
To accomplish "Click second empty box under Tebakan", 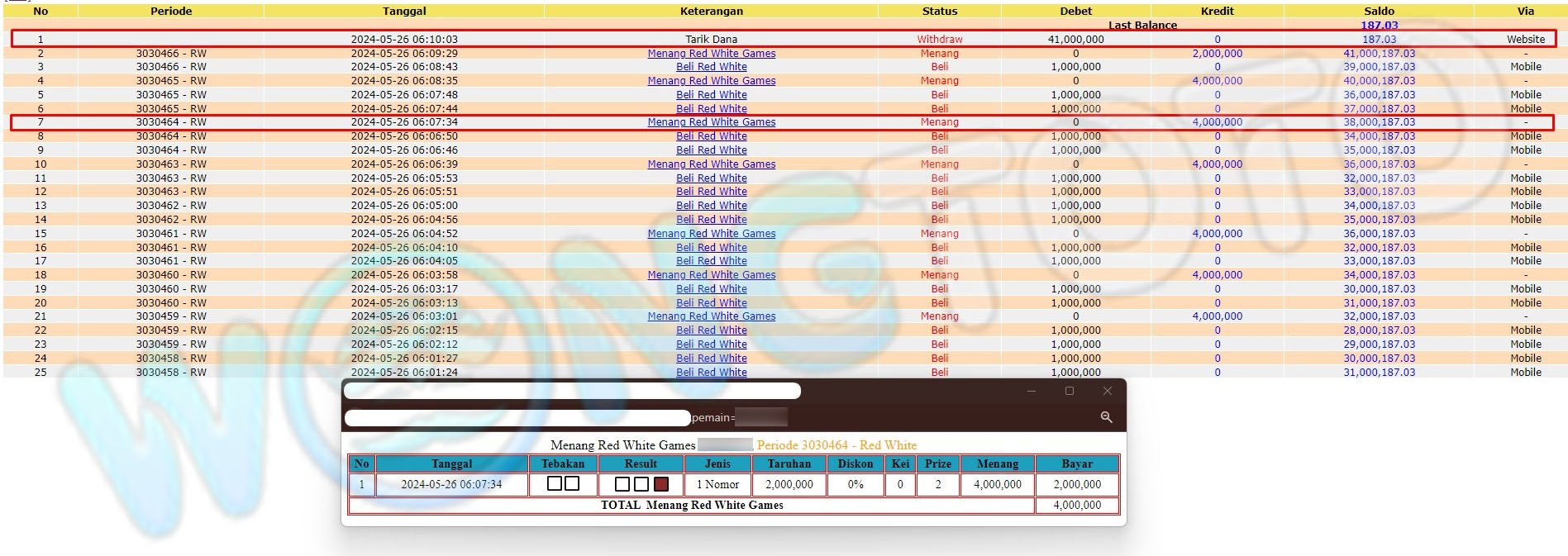I will pos(571,483).
